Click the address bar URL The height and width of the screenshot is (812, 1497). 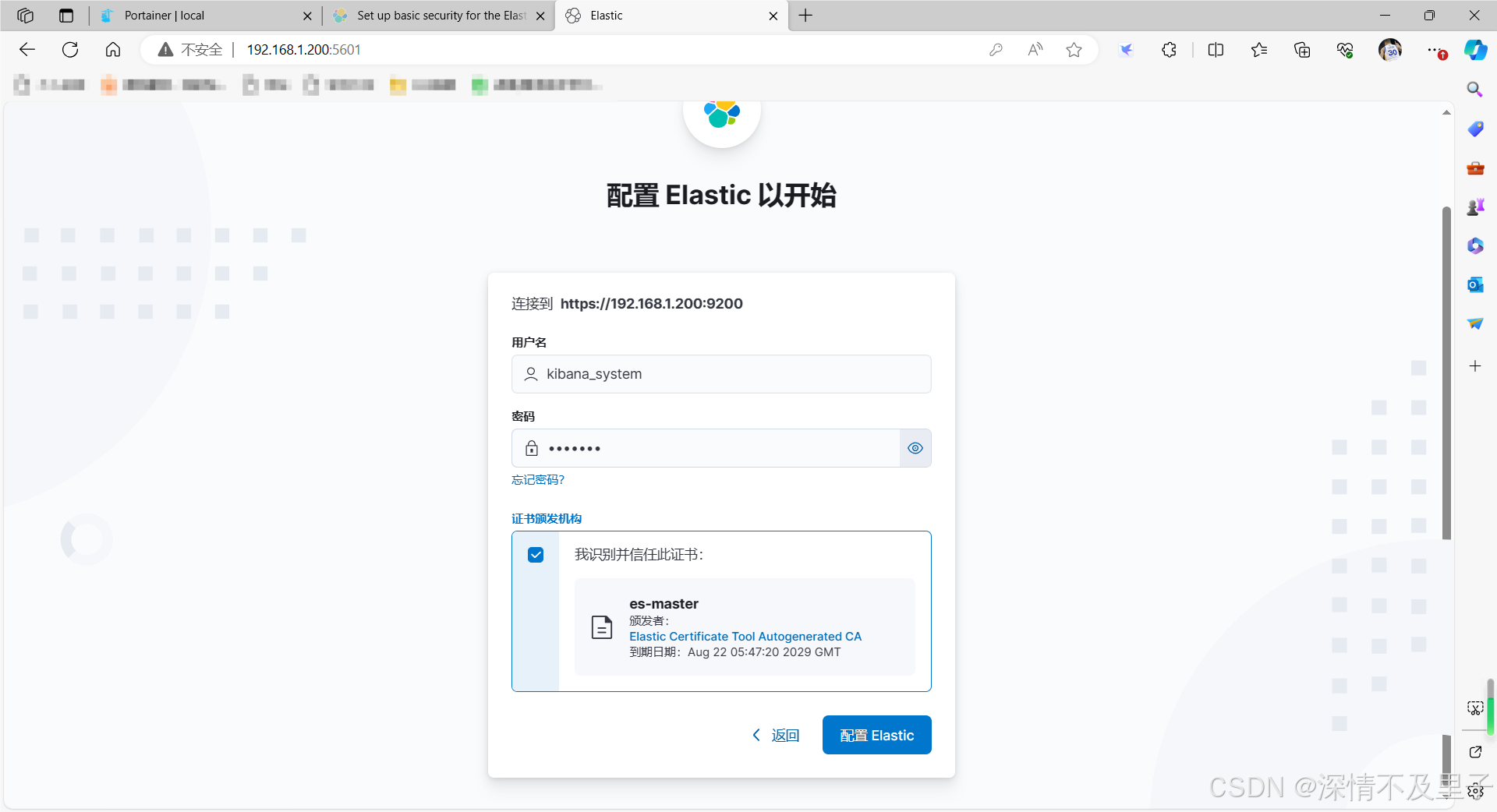[x=304, y=50]
